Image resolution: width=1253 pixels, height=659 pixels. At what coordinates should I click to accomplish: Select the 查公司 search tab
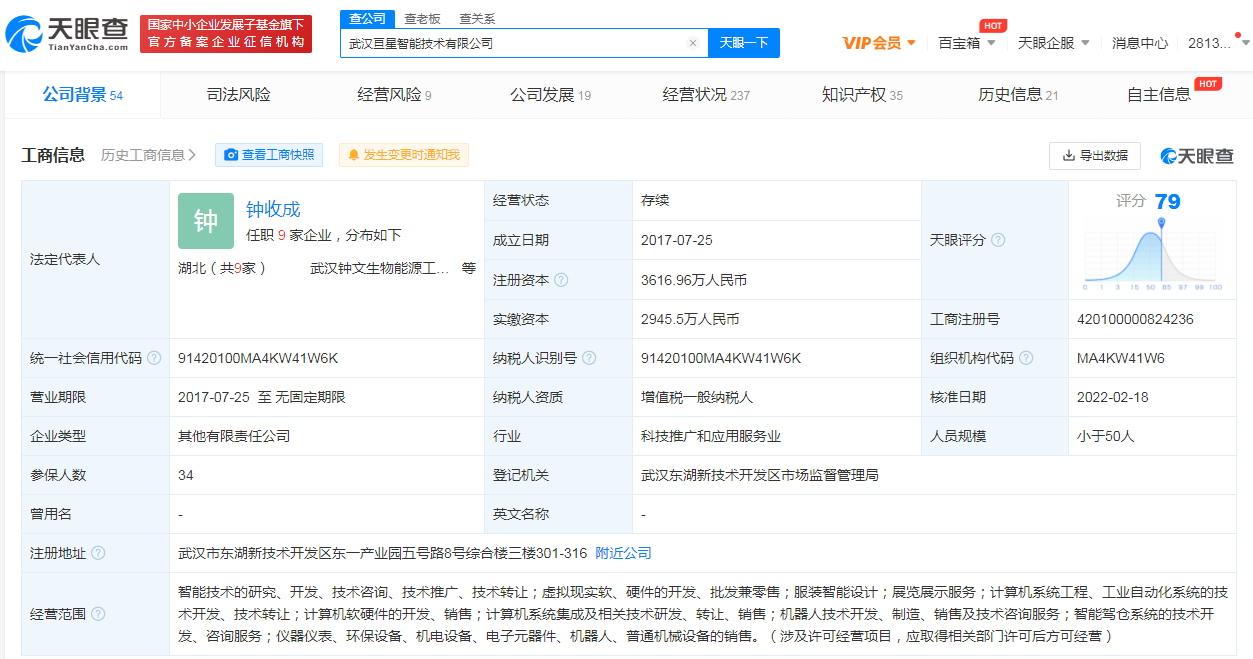tap(367, 19)
